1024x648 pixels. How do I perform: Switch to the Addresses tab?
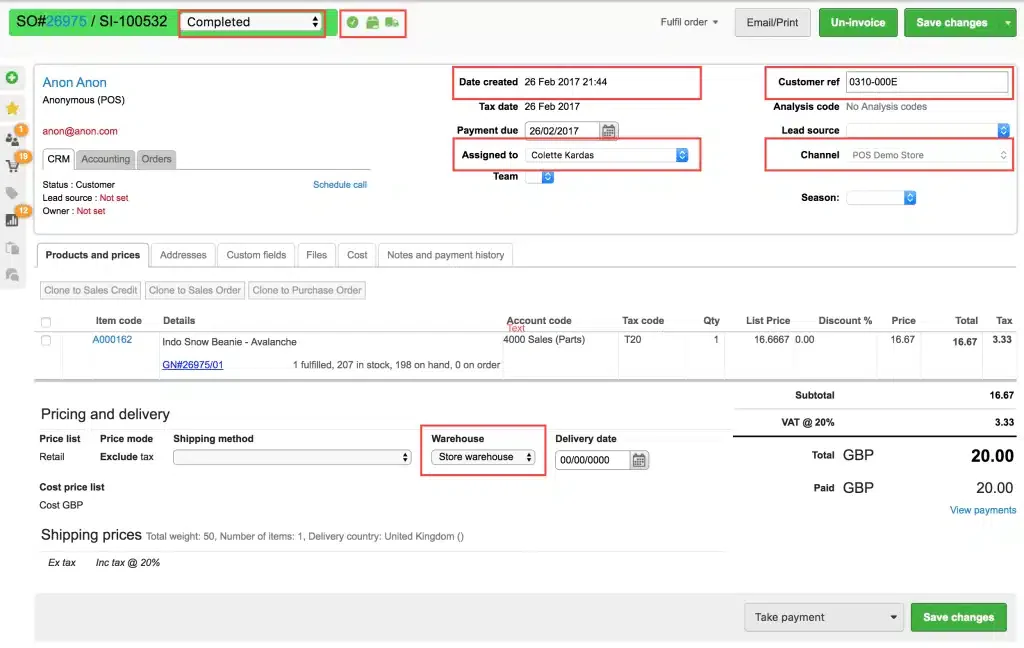click(x=183, y=255)
